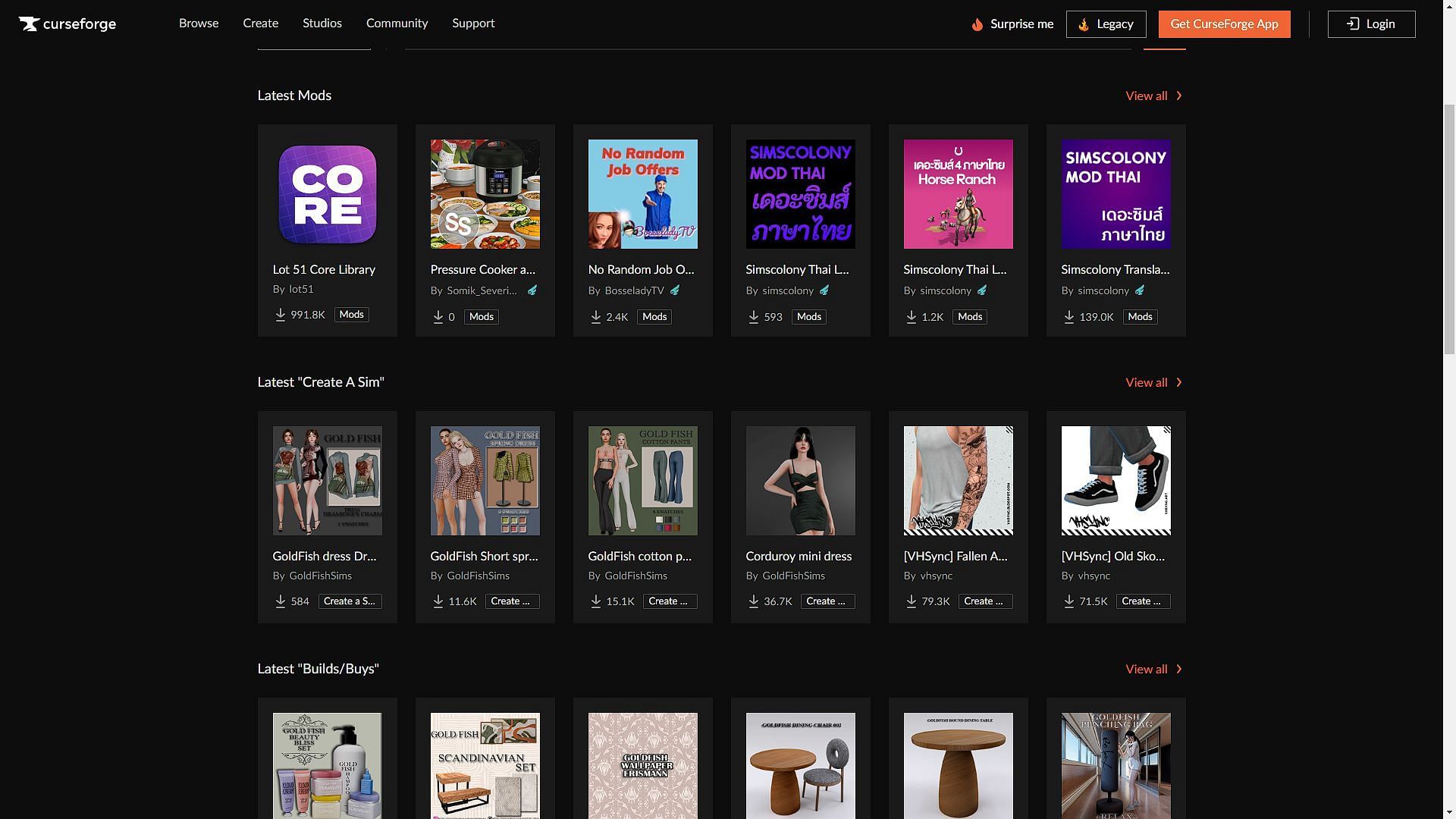Click download icon showing 139.0K downloads
The image size is (1456, 819).
tap(1068, 317)
